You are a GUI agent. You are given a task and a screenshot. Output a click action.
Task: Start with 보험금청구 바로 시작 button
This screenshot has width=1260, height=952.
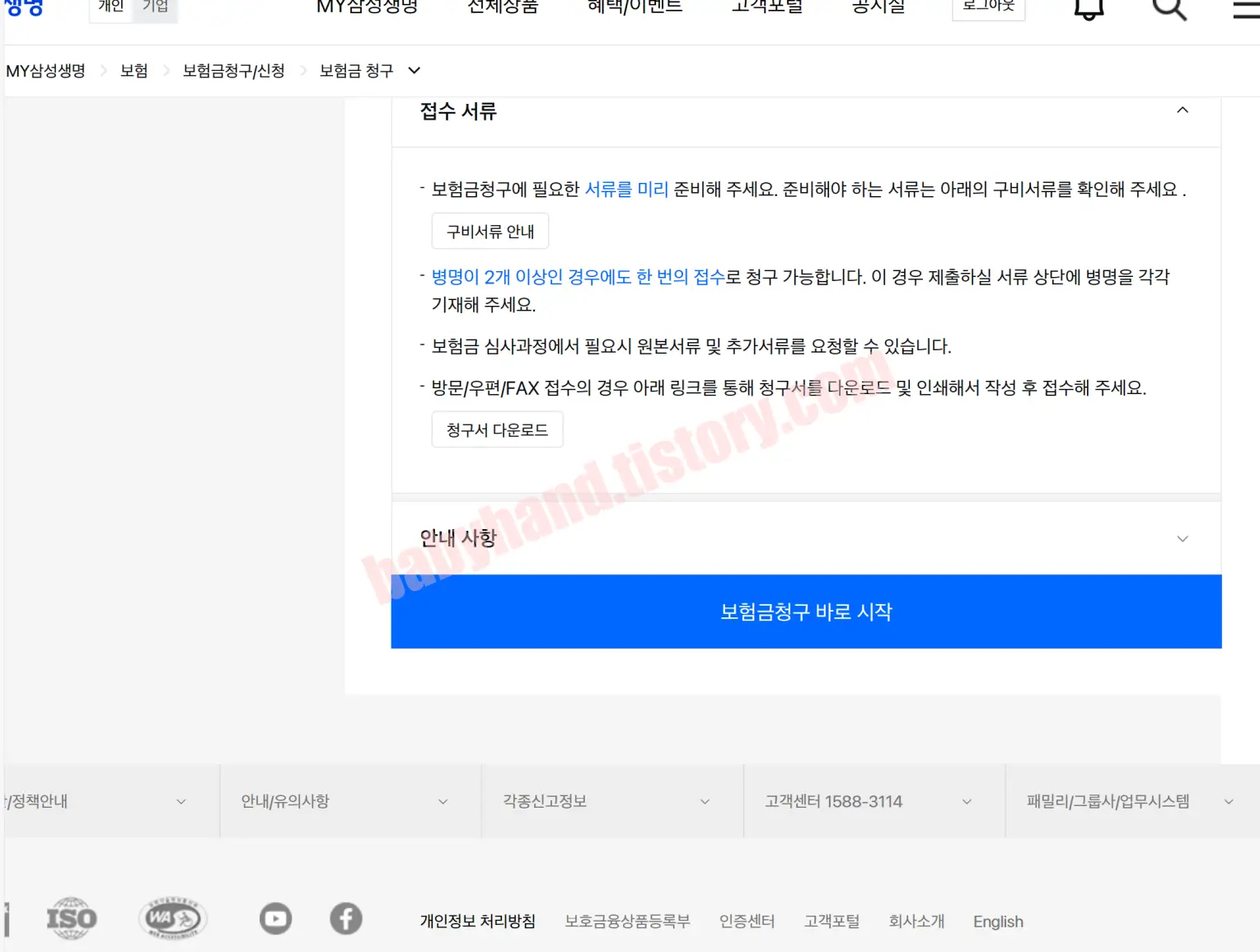pos(806,612)
